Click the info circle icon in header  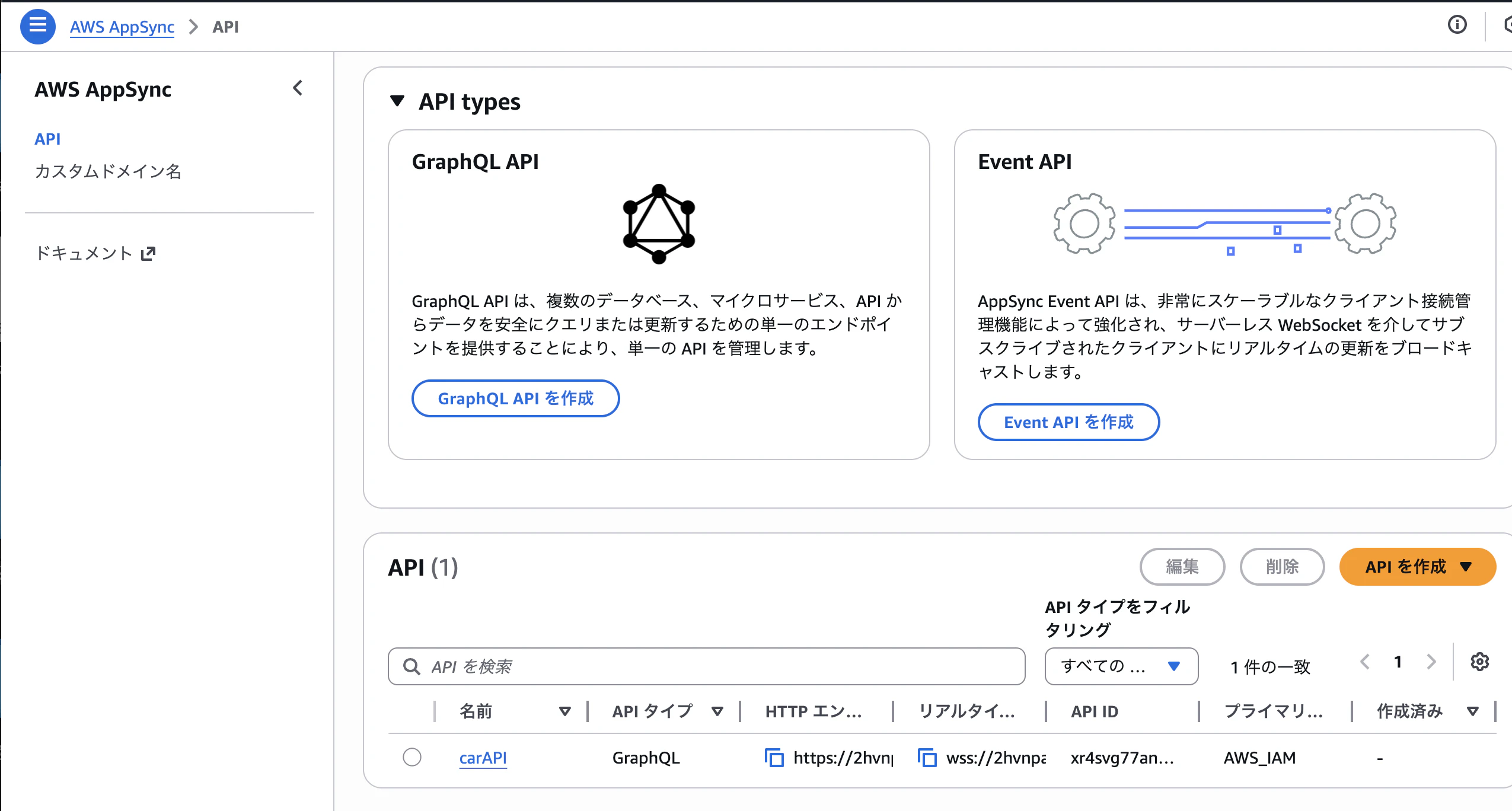(1457, 25)
